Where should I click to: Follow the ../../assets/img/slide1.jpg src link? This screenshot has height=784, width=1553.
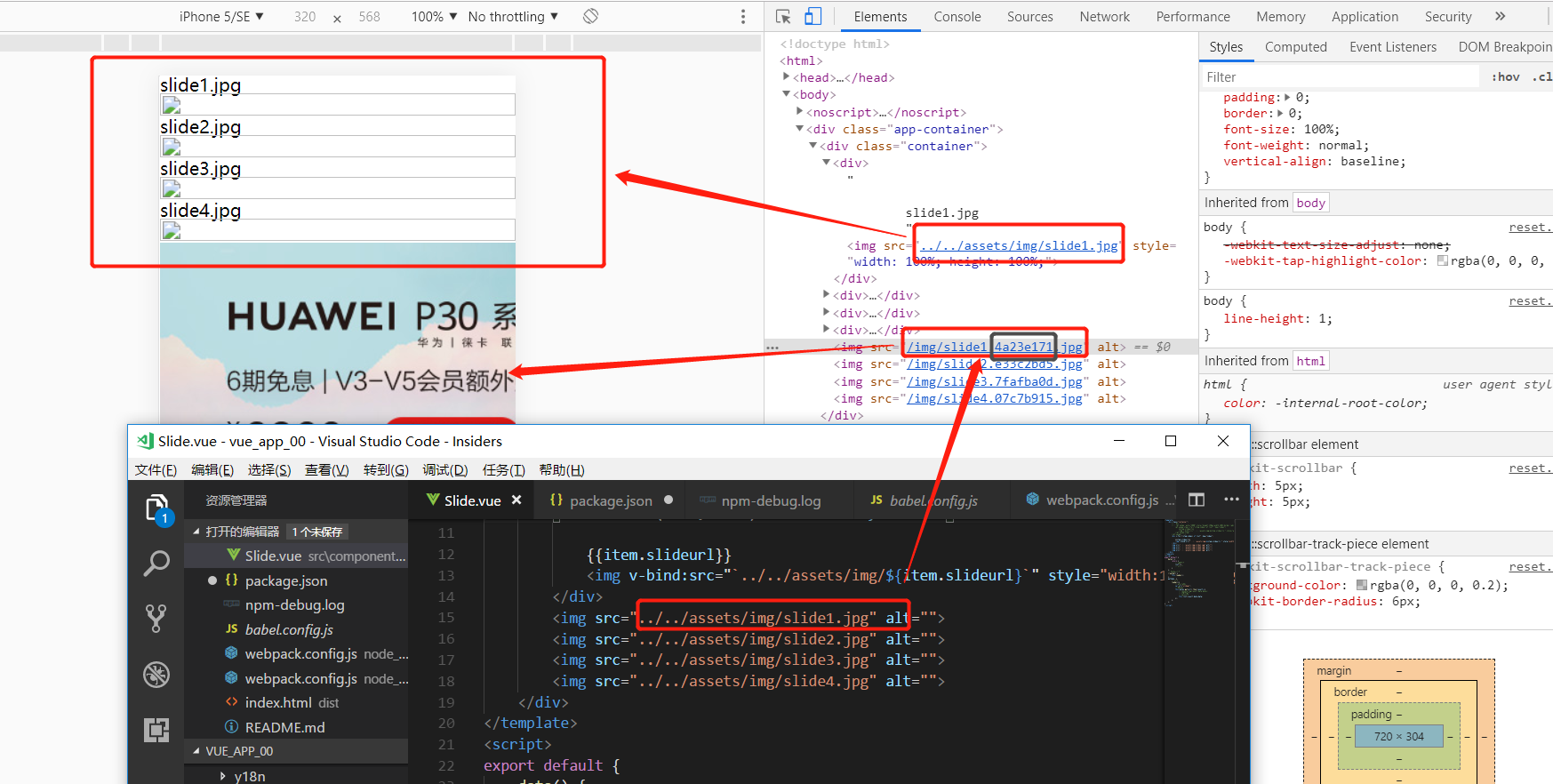(x=1019, y=246)
